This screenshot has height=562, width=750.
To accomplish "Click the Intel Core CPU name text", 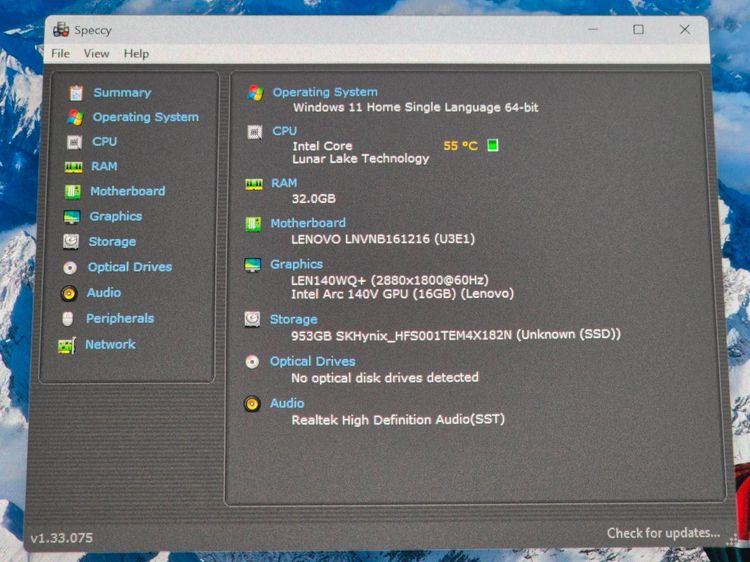I will 322,146.
